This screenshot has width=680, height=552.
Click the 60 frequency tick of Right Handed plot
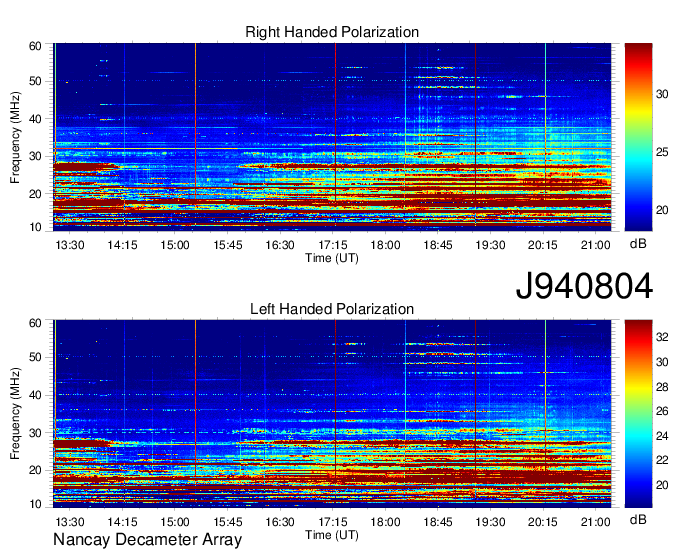pos(35,46)
